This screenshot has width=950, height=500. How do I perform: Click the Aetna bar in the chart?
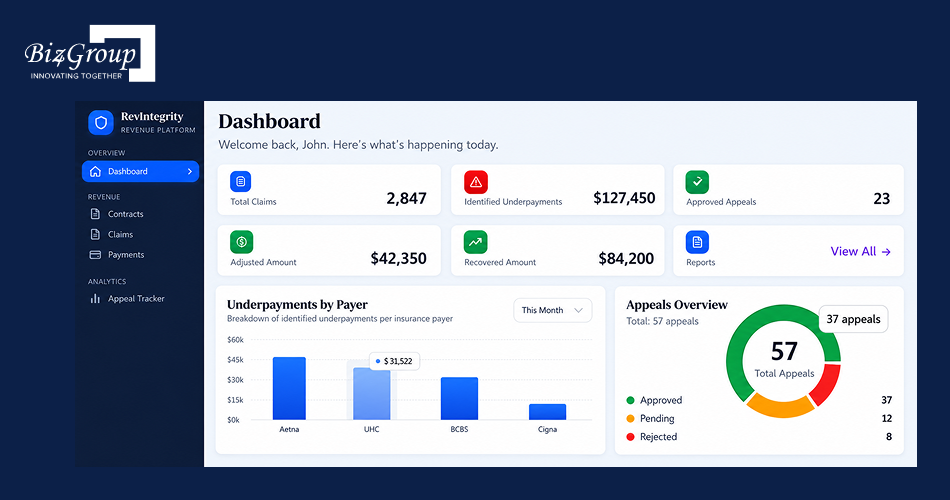[x=289, y=388]
